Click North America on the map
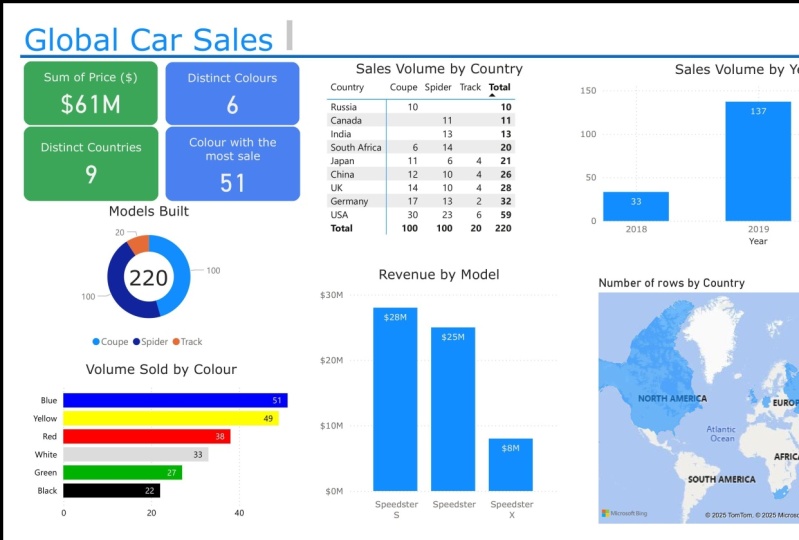799x540 pixels. coord(672,398)
